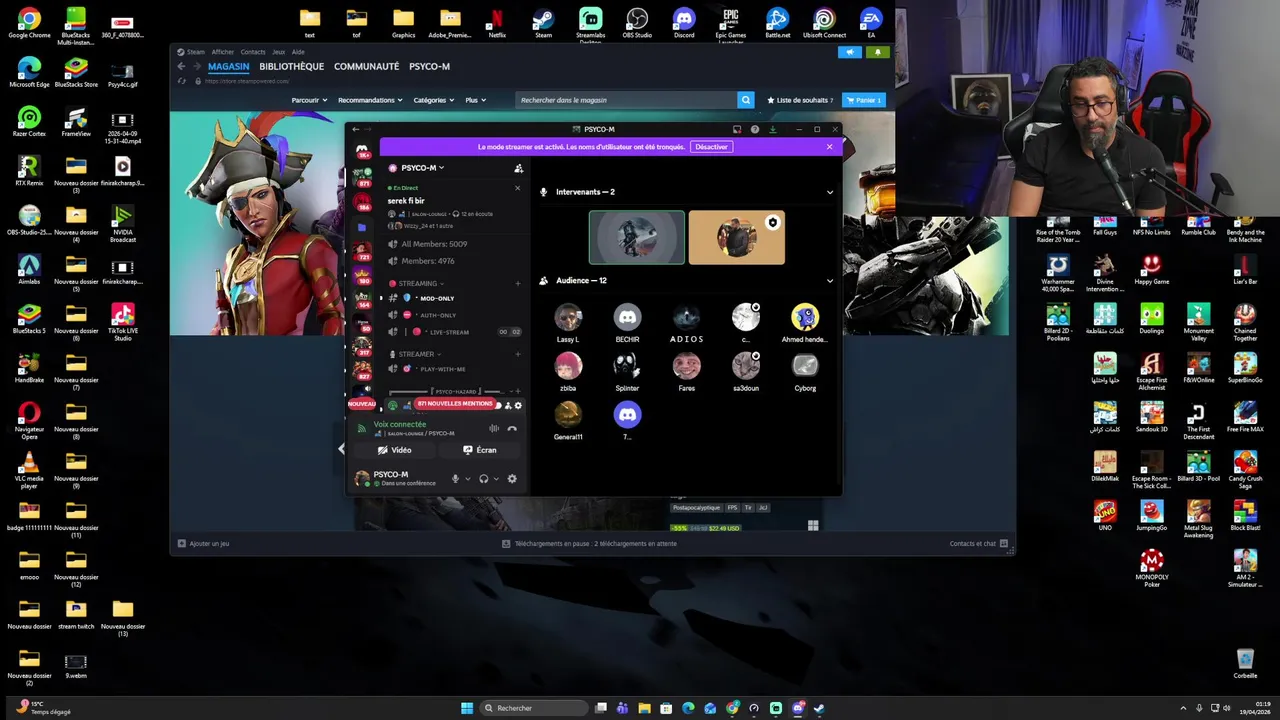Turn on camera with Vidéo button

click(x=394, y=450)
